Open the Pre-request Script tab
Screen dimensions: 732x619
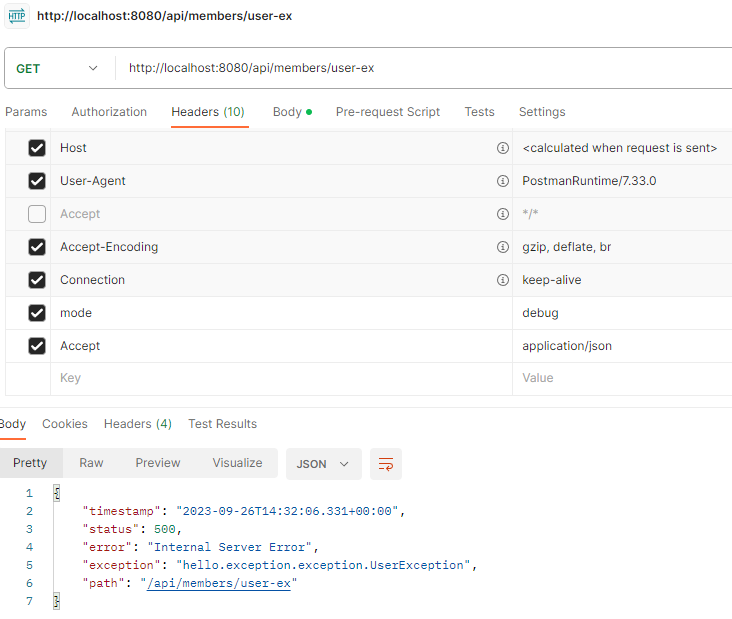[x=387, y=112]
